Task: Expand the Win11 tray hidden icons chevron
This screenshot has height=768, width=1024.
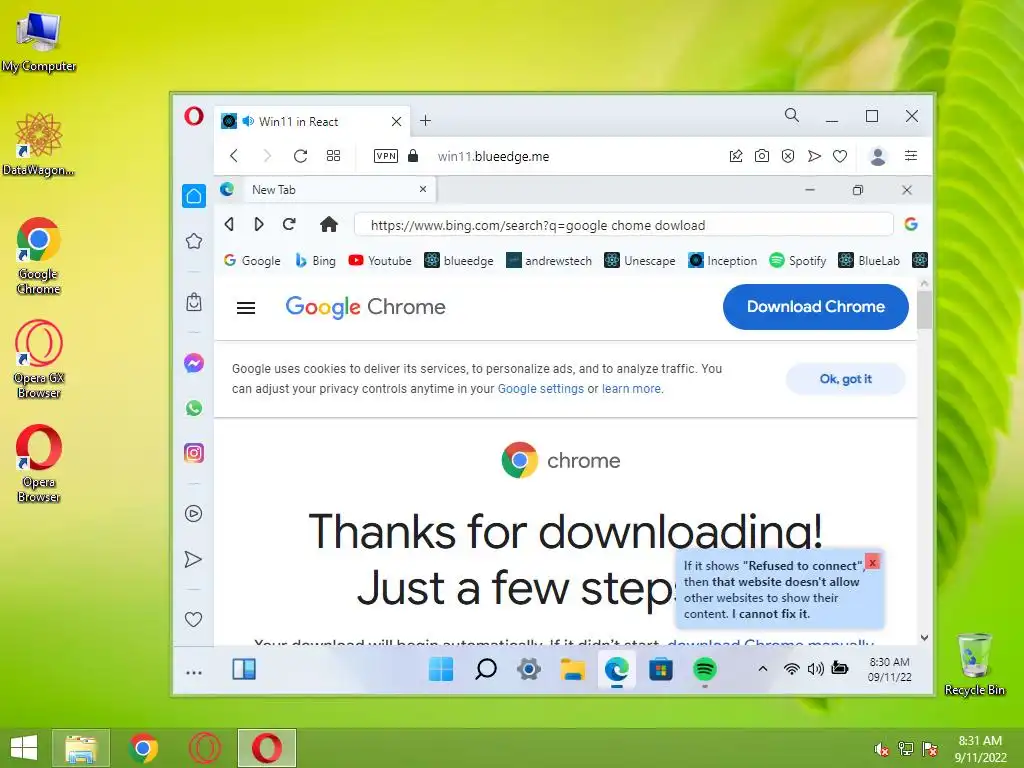Action: pos(762,669)
